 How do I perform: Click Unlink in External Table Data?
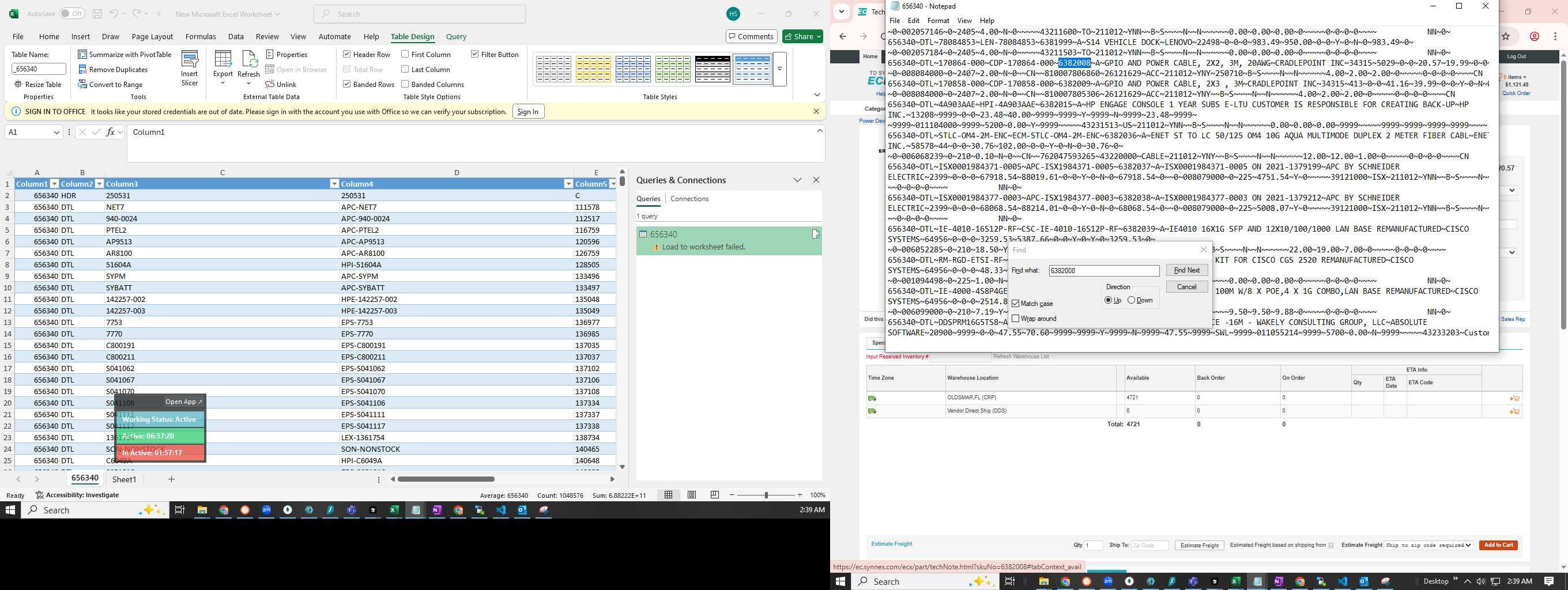281,84
